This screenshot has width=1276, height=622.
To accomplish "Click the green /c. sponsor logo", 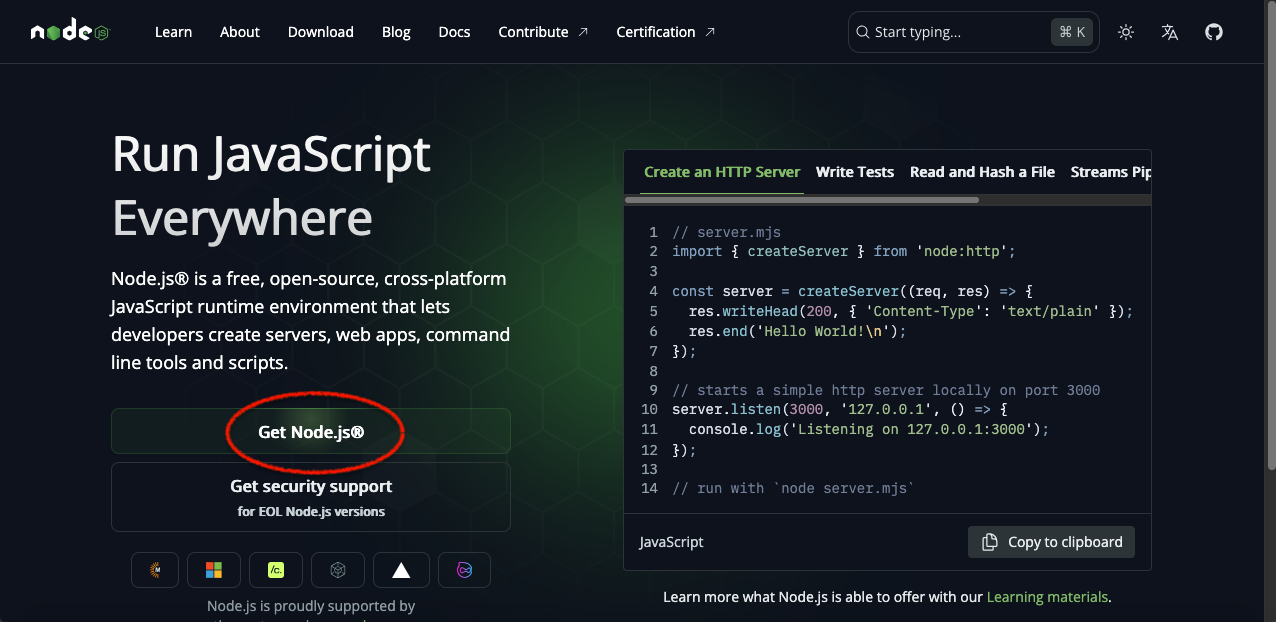I will point(276,570).
